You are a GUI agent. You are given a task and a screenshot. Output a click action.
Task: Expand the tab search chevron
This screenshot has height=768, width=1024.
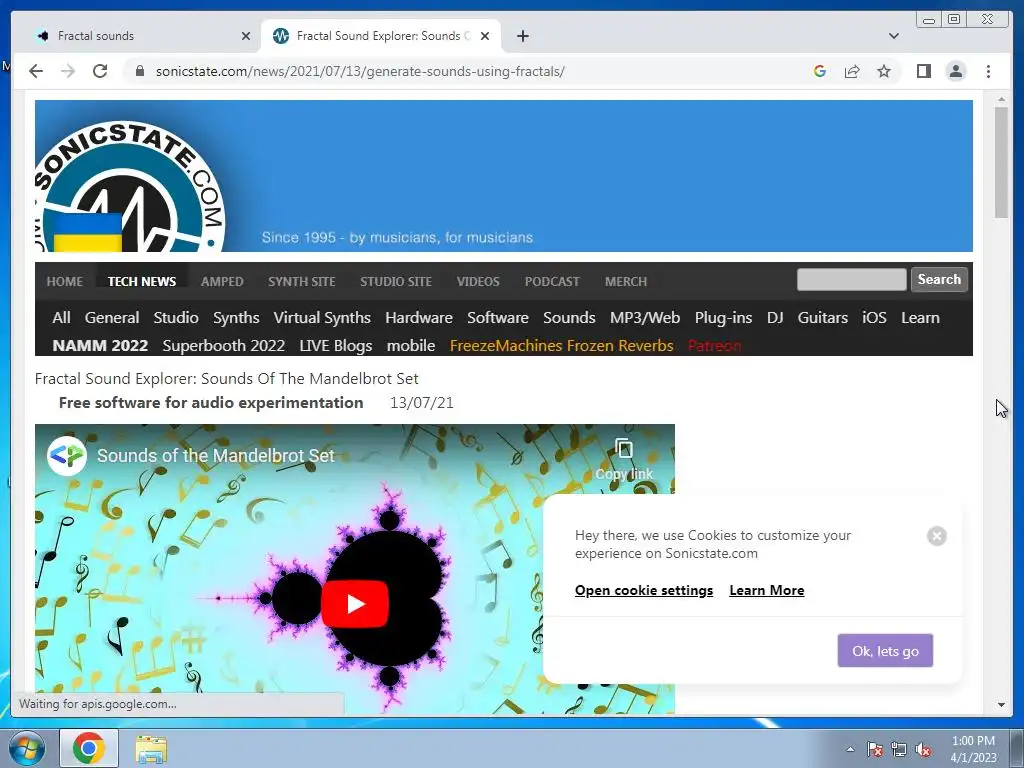pos(893,36)
